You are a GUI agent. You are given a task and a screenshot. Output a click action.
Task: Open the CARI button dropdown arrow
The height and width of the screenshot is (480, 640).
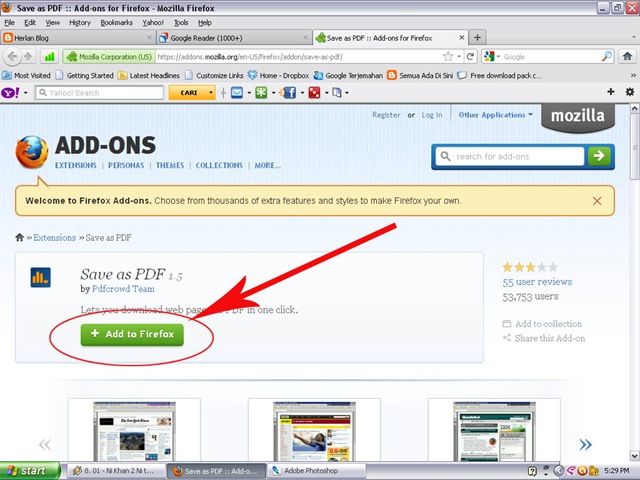(x=211, y=93)
